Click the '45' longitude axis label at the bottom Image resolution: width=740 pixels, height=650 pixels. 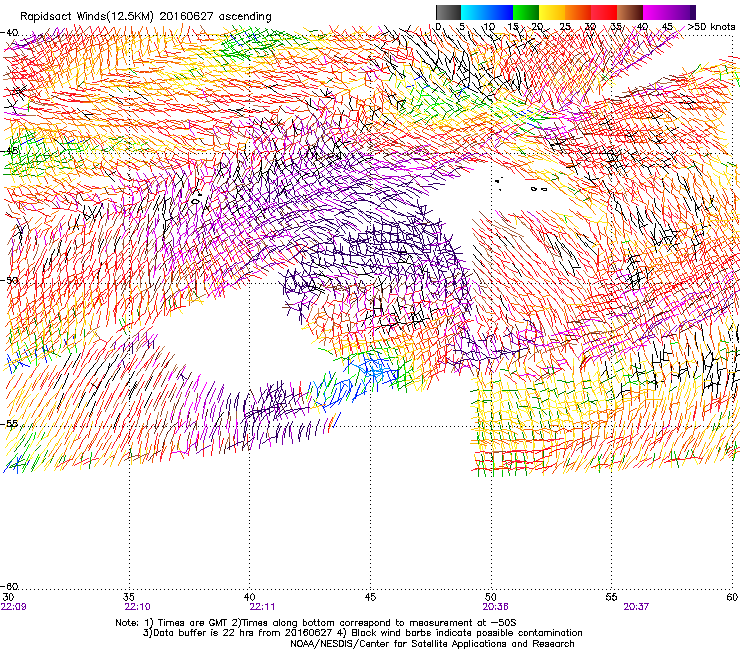[370, 597]
